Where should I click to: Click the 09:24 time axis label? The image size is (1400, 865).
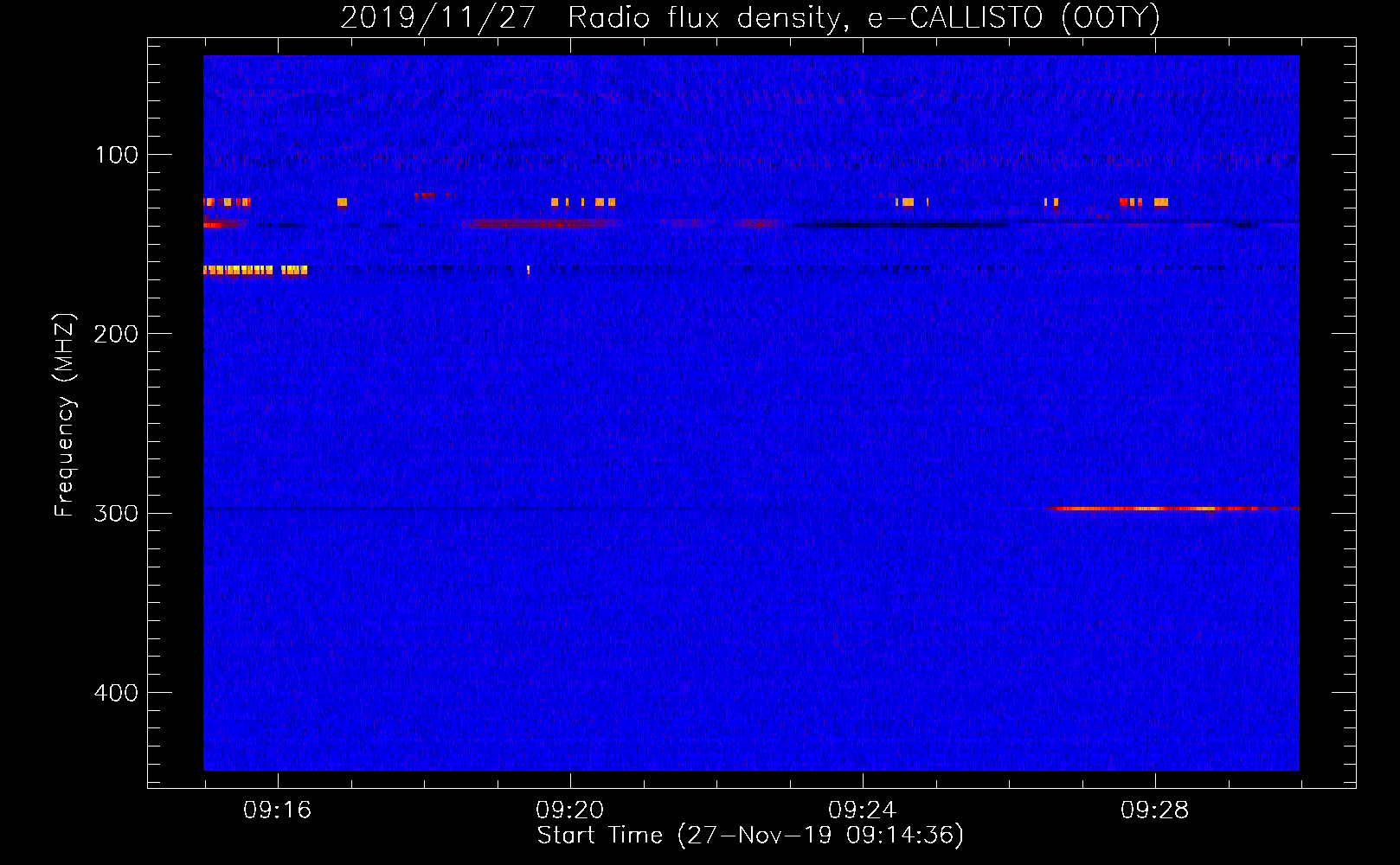click(x=862, y=811)
